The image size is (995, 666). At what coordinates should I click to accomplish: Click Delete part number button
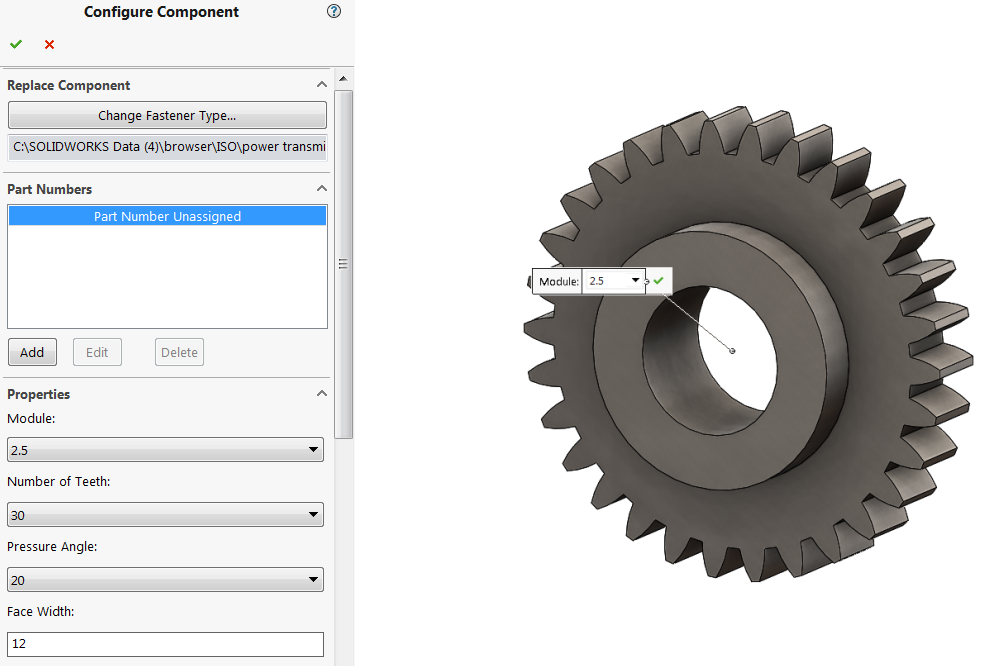coord(179,352)
